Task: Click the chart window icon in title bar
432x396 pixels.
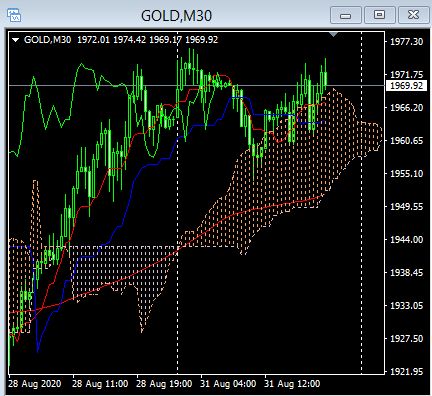Action: (14, 15)
